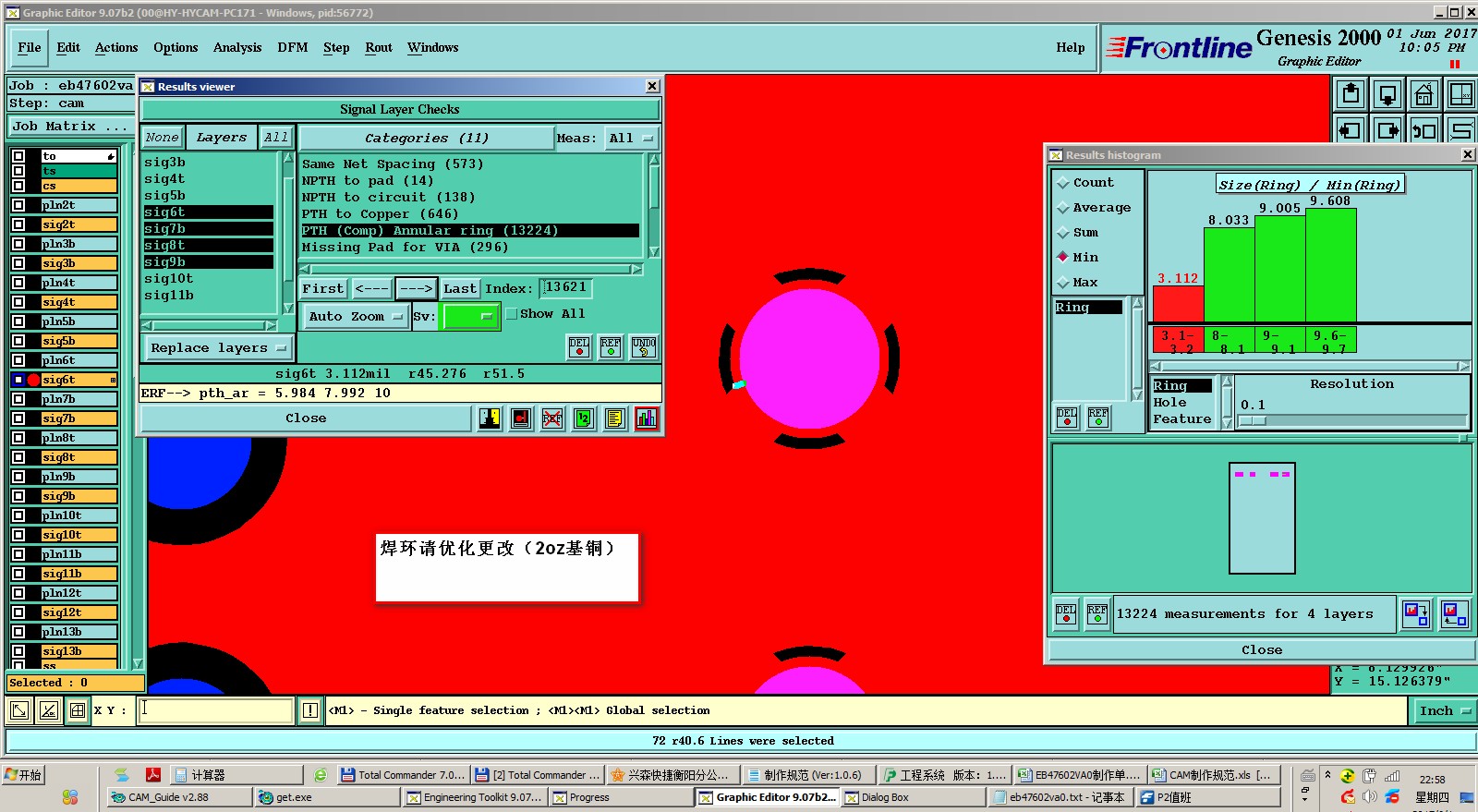Open the Job Matrix dropdown
Image resolution: width=1478 pixels, height=812 pixels.
pos(70,127)
